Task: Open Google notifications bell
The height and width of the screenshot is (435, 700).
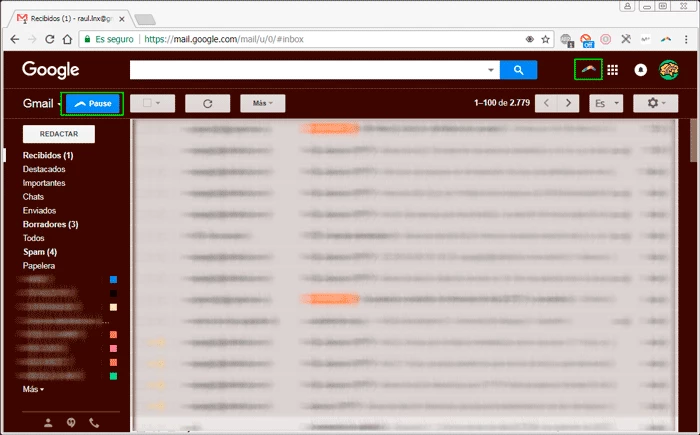Action: [x=641, y=70]
